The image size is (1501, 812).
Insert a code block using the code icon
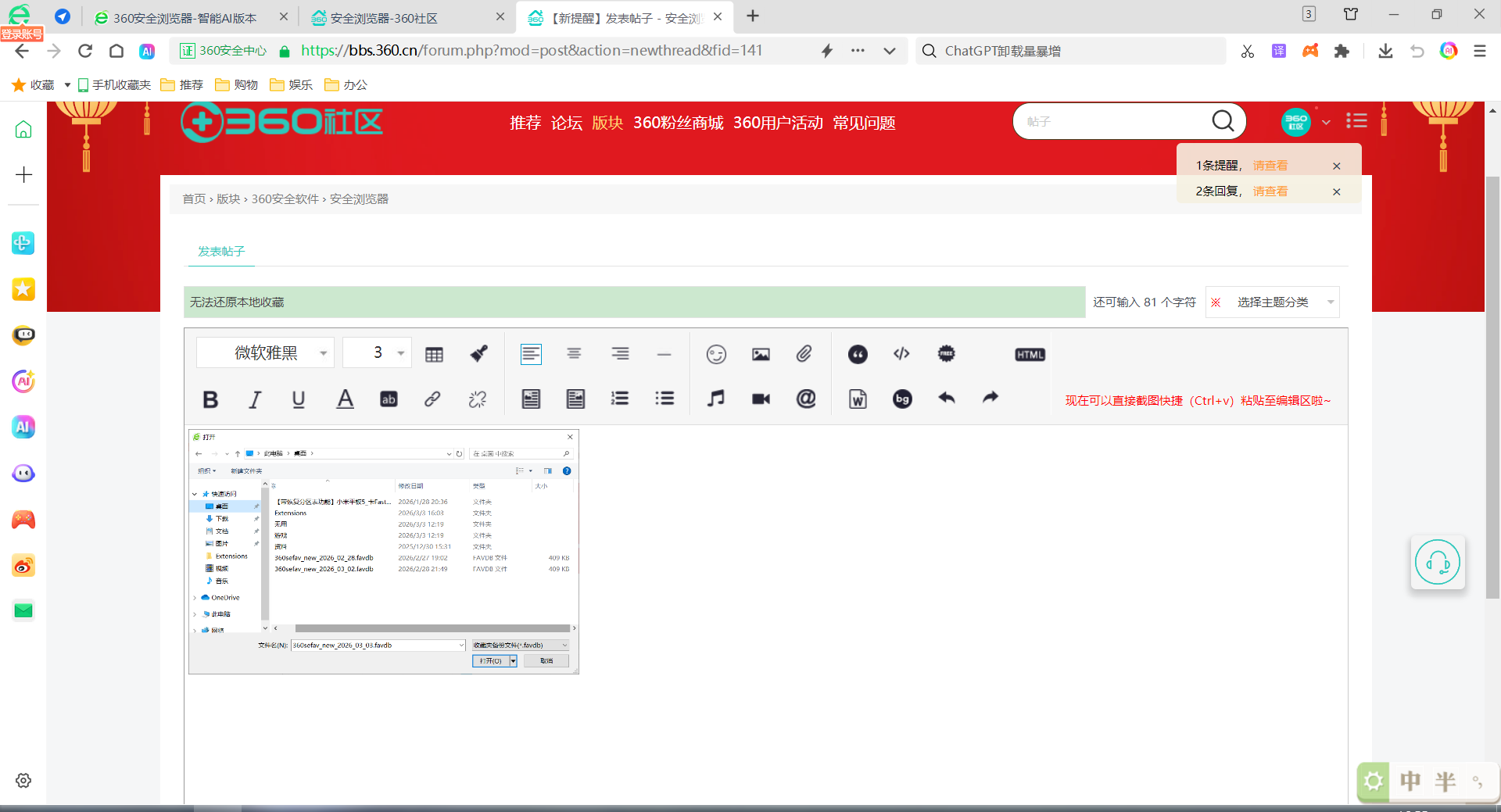[901, 354]
